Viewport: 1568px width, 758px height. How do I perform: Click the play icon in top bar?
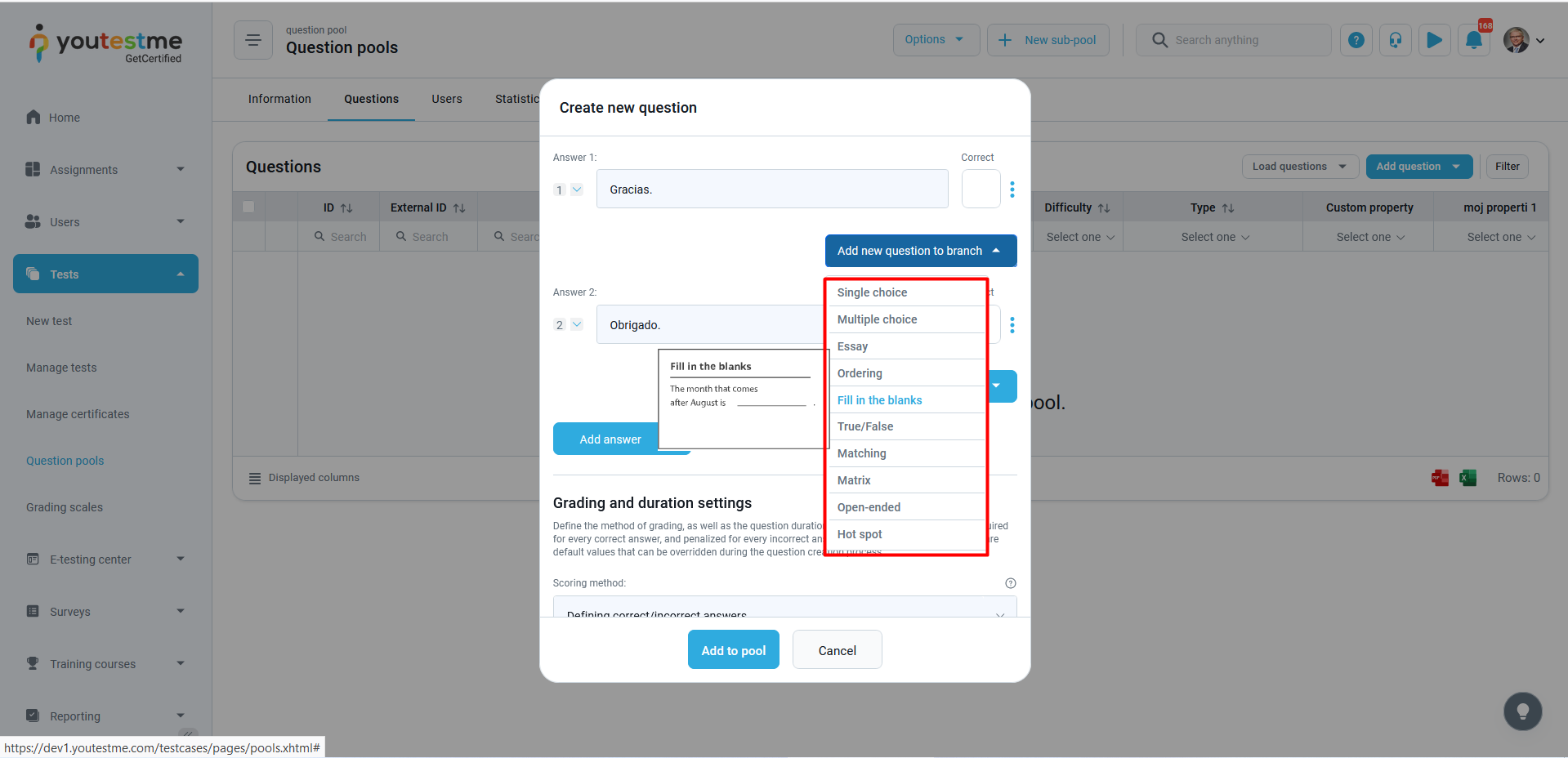[1435, 40]
